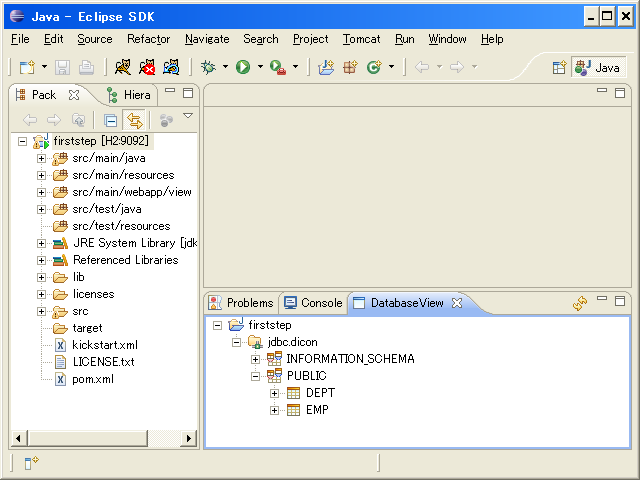Collapse the PUBLIC schema node
640x480 pixels.
click(x=256, y=376)
